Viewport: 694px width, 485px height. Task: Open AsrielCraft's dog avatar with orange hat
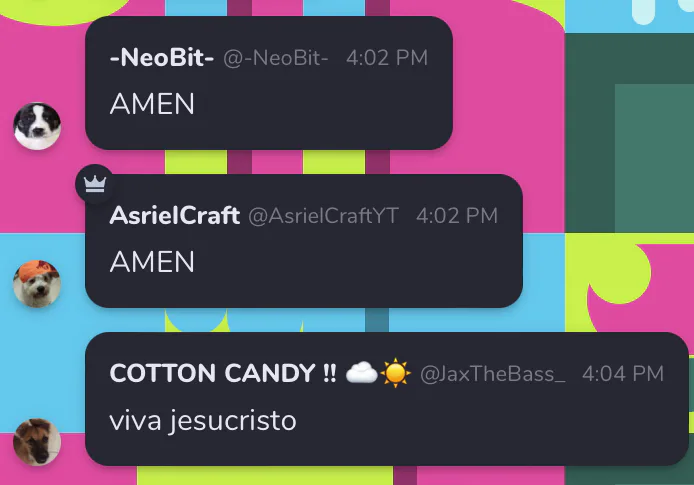pyautogui.click(x=37, y=284)
